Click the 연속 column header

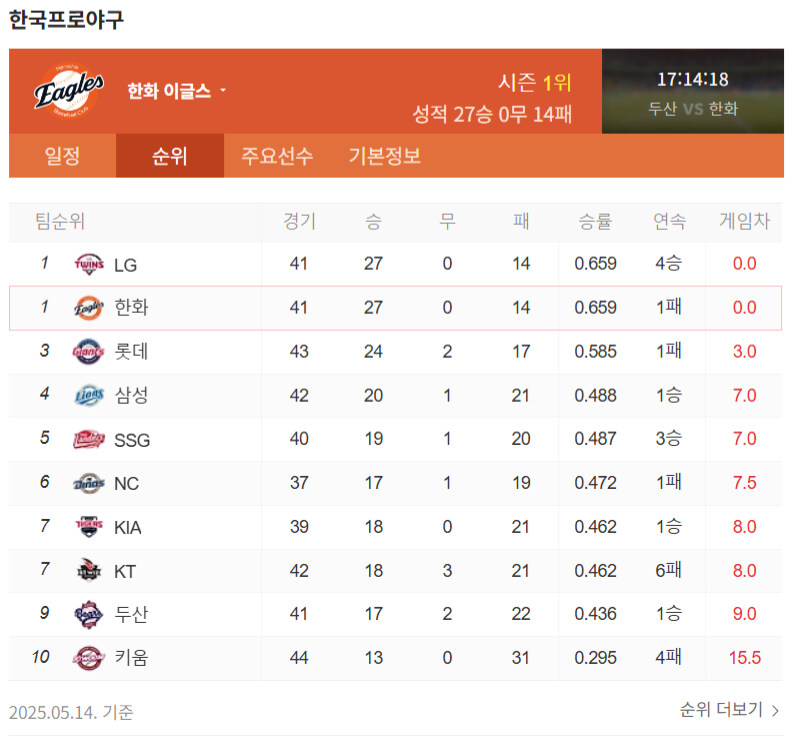tap(669, 221)
